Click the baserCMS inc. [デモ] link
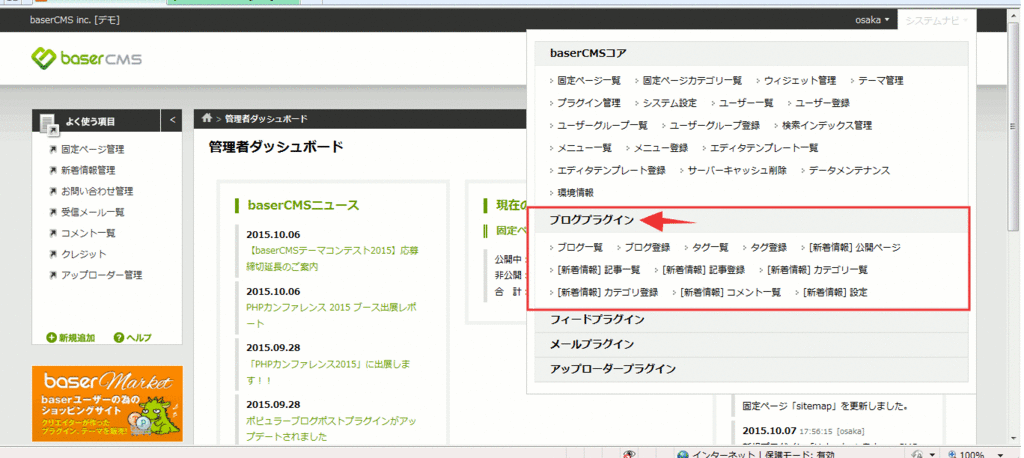The width and height of the screenshot is (1024, 458). click(74, 20)
